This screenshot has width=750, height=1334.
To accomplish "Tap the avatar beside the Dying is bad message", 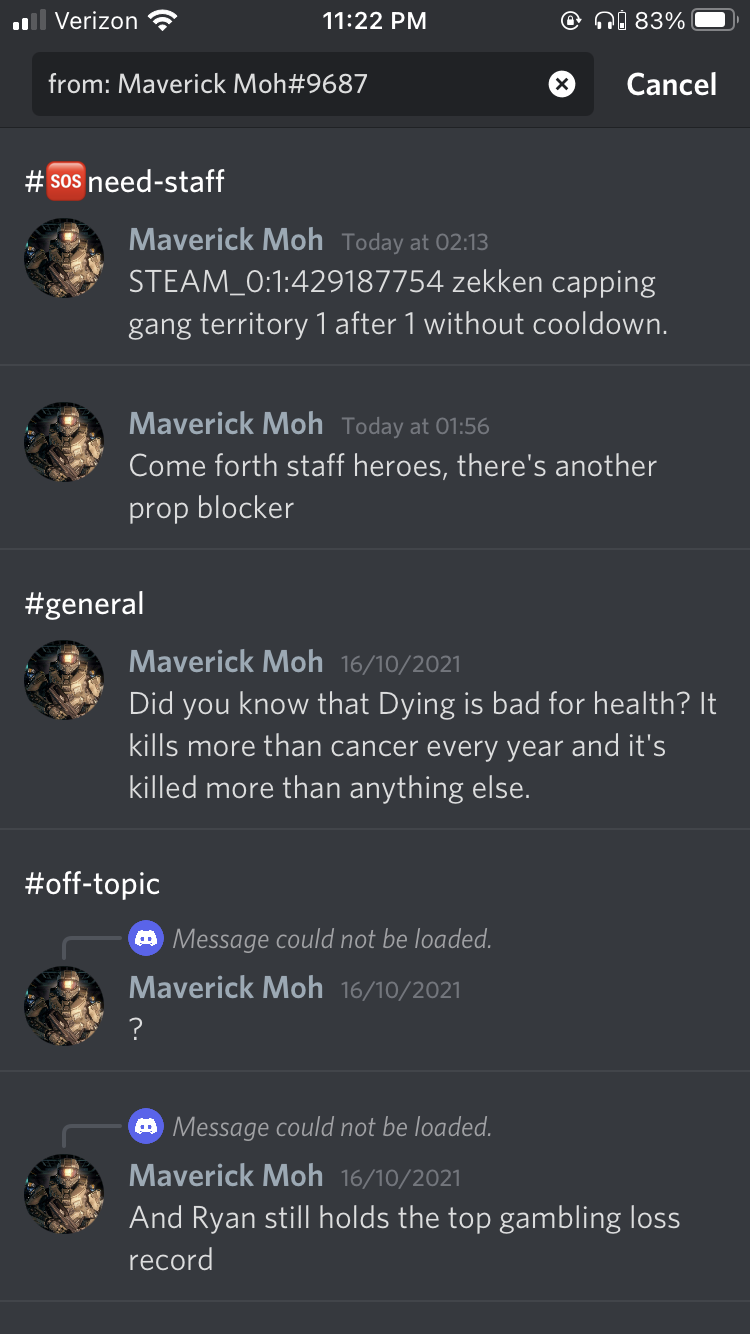I will point(64,680).
